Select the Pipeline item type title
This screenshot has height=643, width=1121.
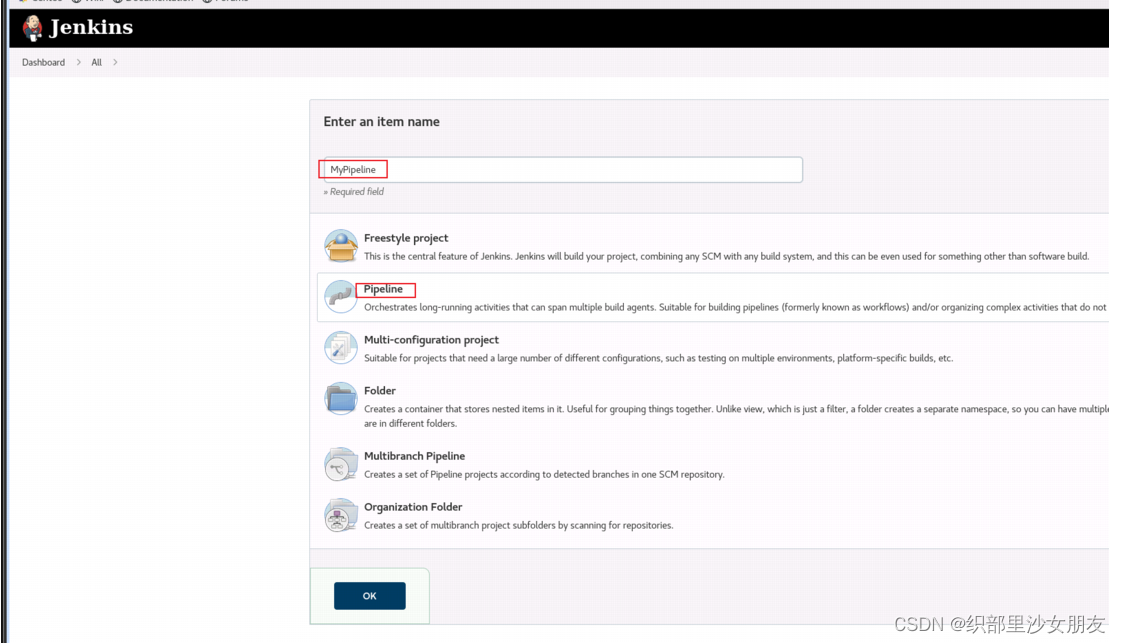(383, 289)
